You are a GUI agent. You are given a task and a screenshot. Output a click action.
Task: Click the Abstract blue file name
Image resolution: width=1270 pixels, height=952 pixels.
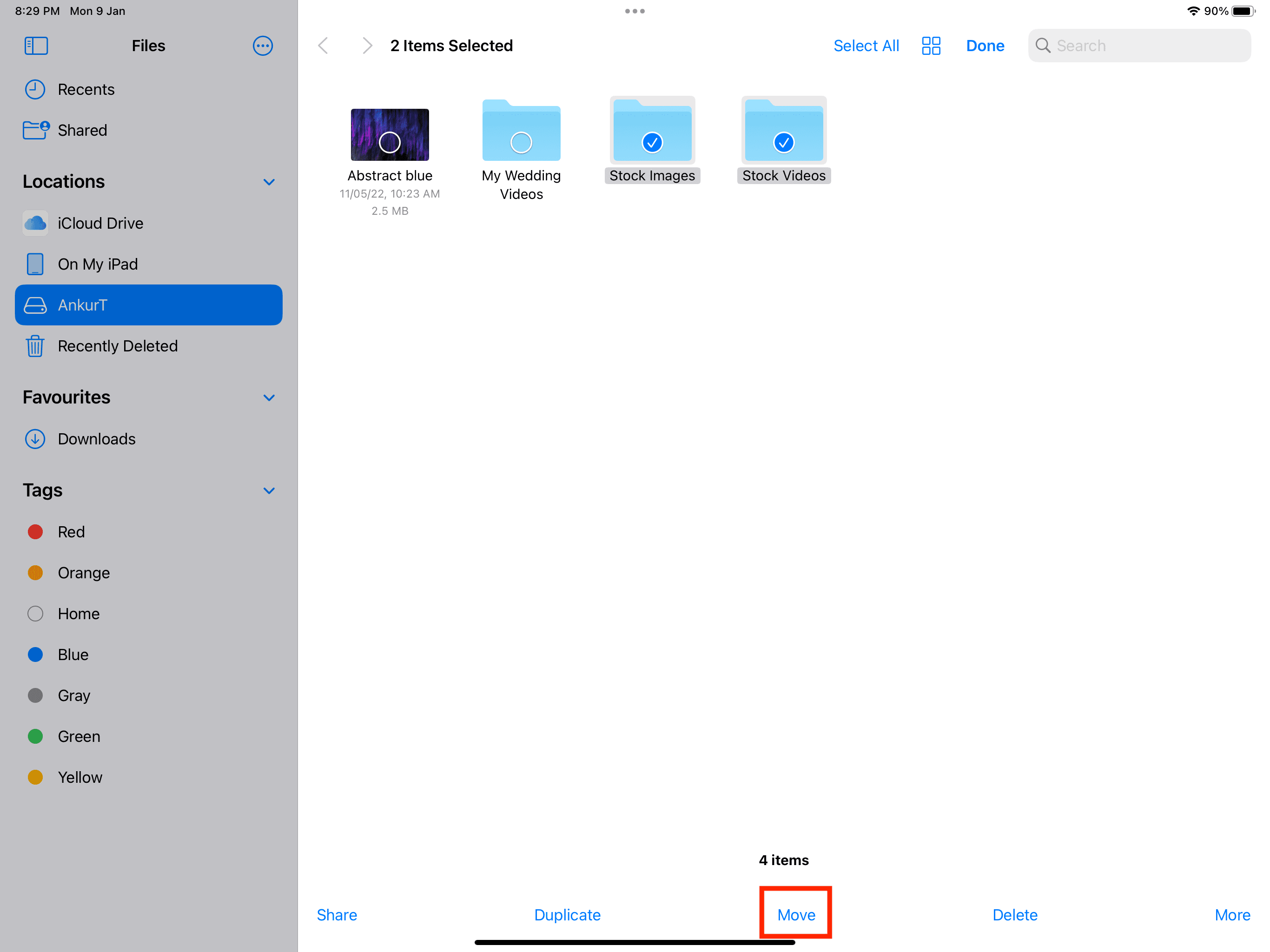coord(390,176)
